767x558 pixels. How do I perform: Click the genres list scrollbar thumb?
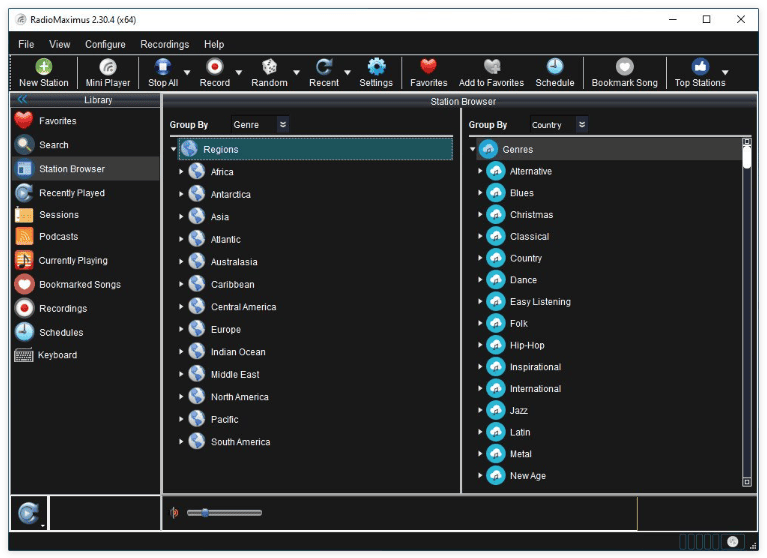coord(746,157)
